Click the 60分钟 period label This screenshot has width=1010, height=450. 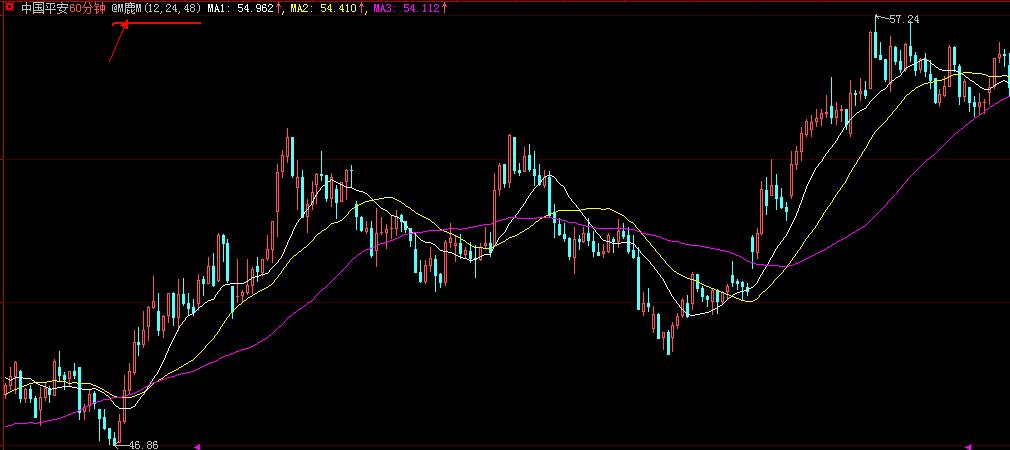(87, 9)
